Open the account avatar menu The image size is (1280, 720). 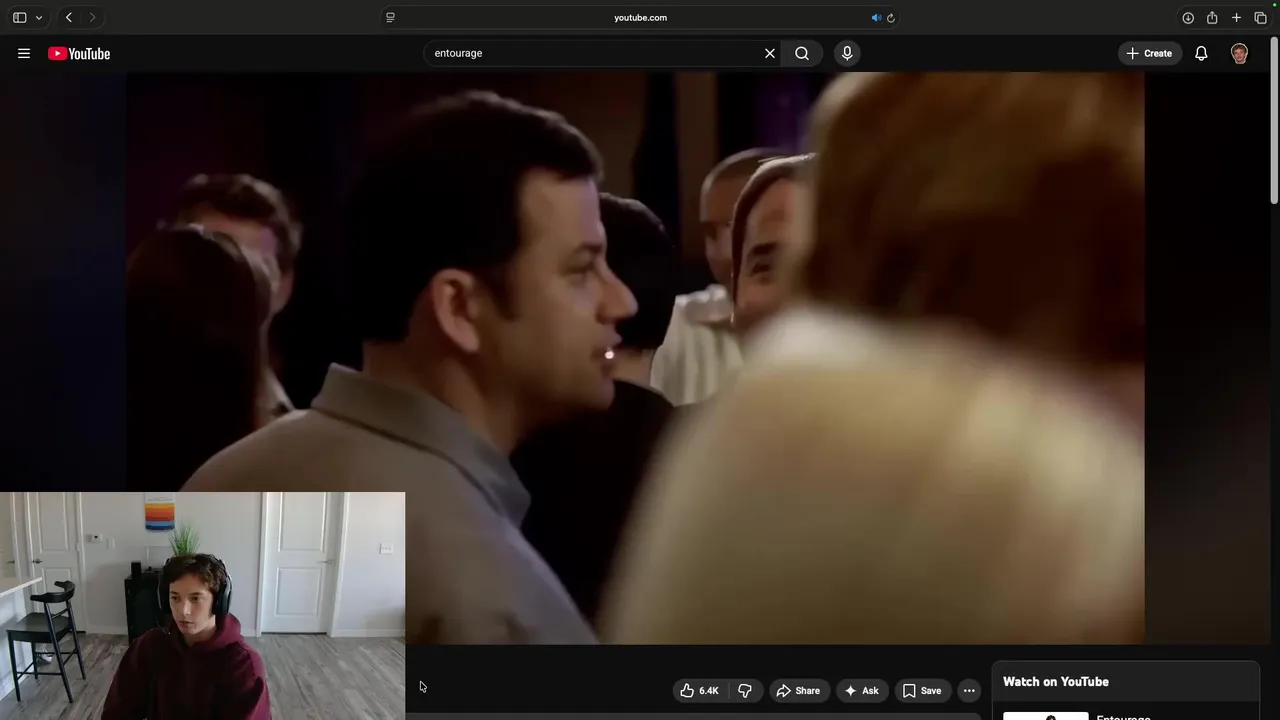(1240, 53)
